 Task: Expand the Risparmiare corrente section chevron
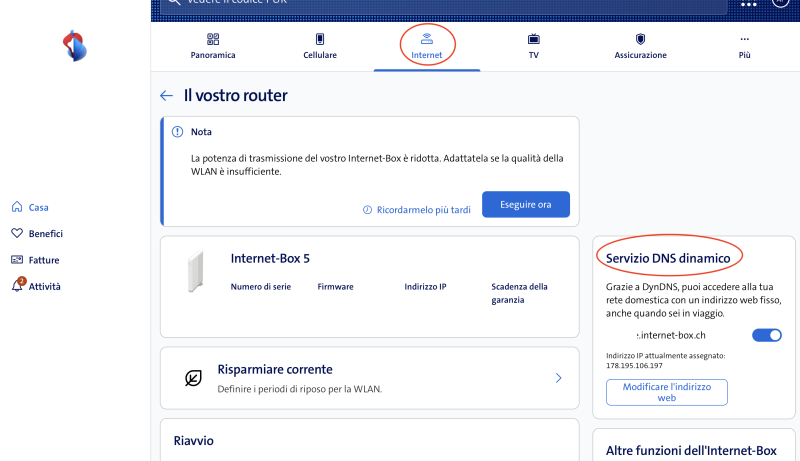[558, 378]
